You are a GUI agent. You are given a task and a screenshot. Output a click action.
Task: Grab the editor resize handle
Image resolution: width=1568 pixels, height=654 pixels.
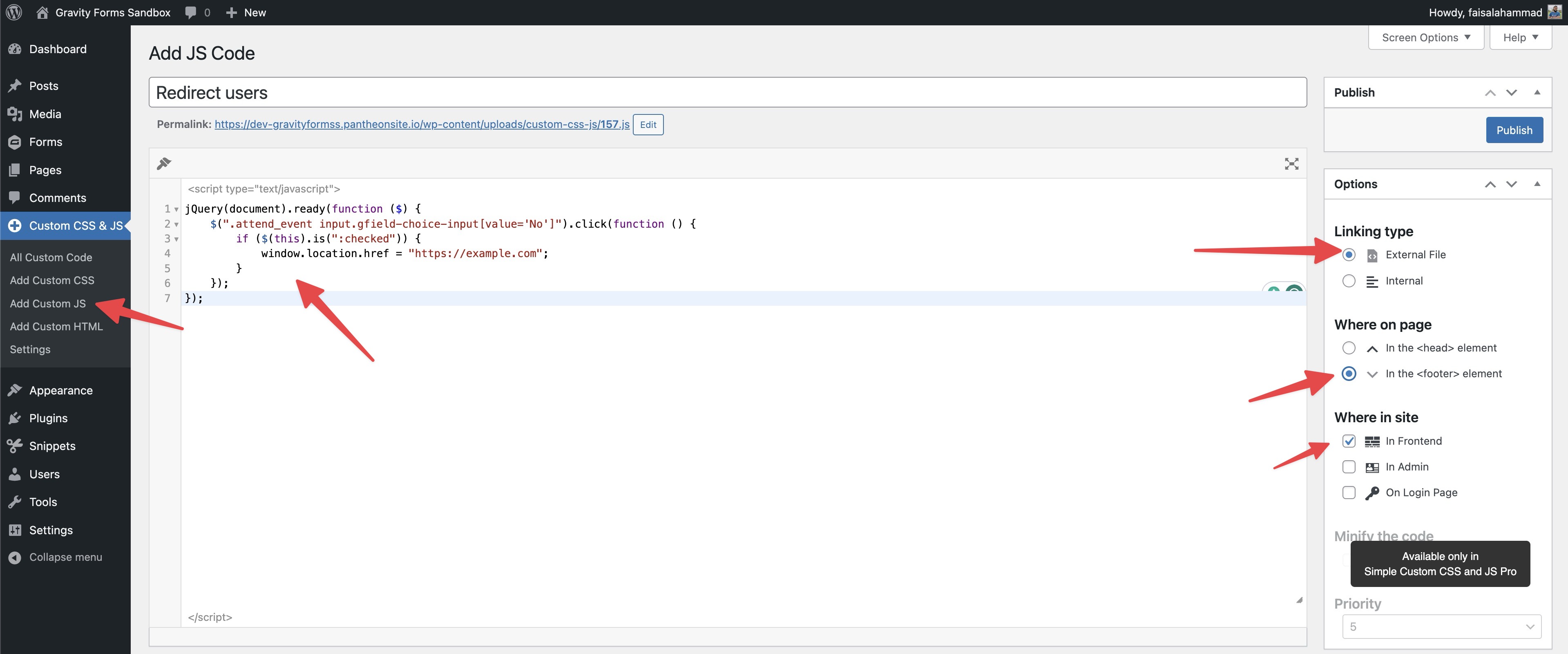(1300, 600)
